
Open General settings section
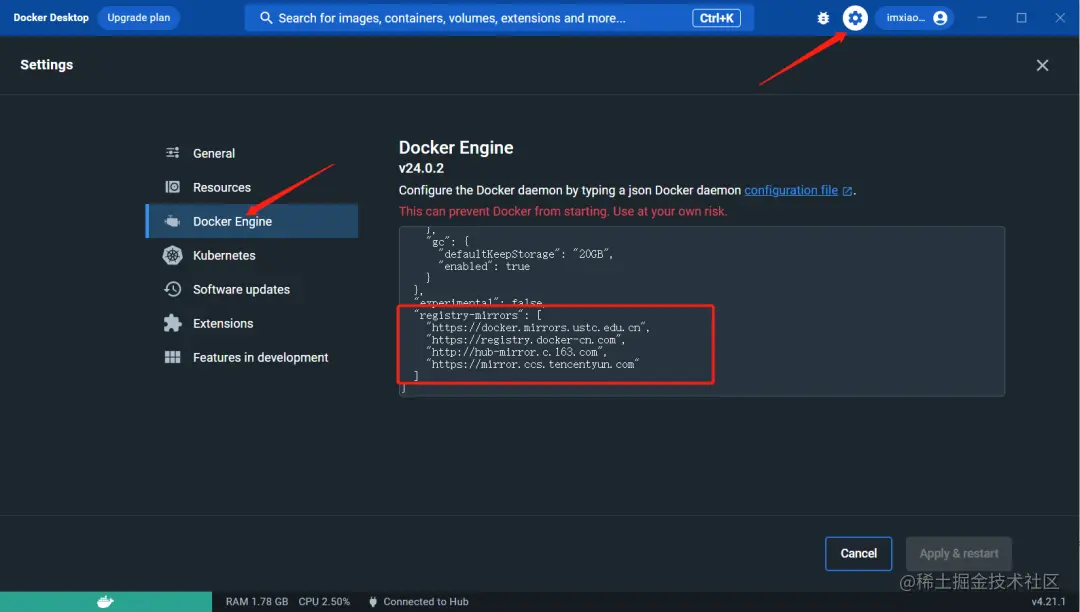[x=251, y=153]
